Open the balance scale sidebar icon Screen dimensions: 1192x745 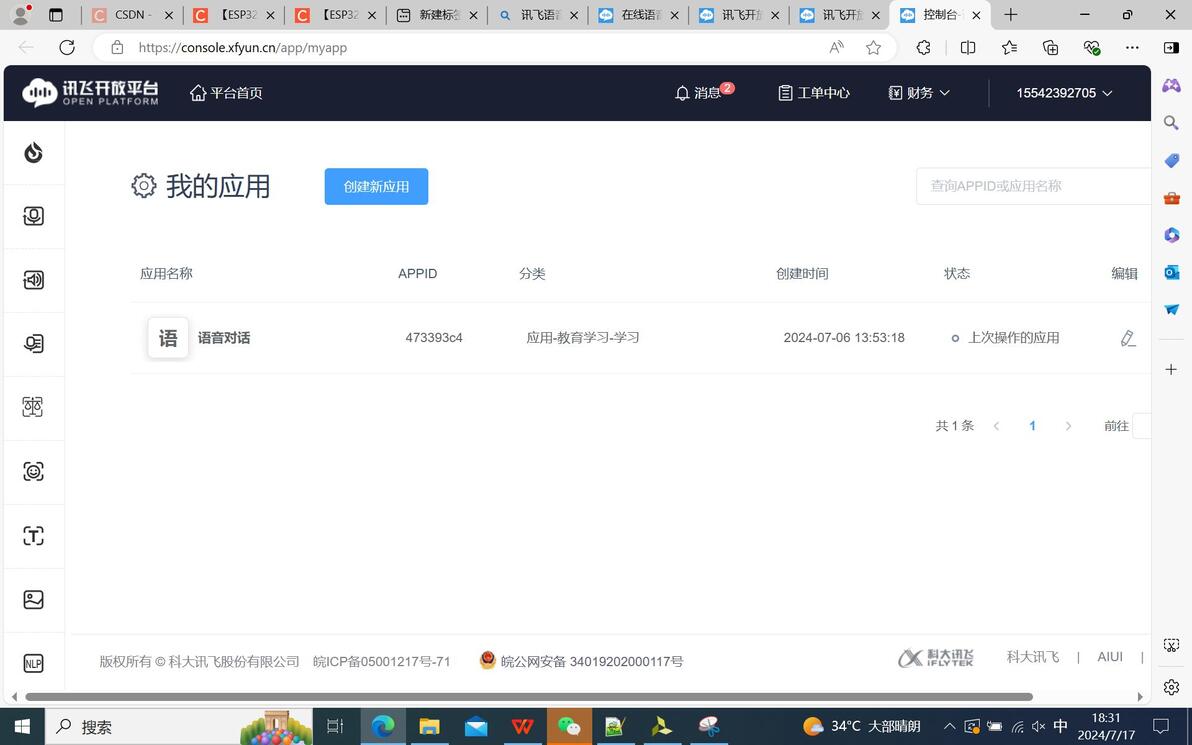[x=33, y=407]
